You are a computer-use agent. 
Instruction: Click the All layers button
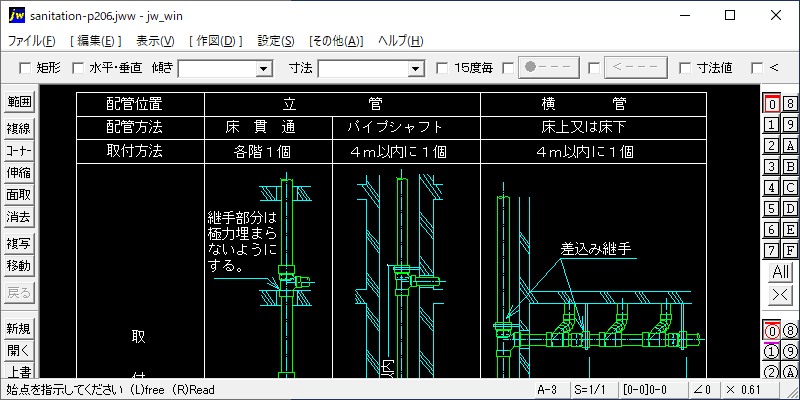(781, 272)
